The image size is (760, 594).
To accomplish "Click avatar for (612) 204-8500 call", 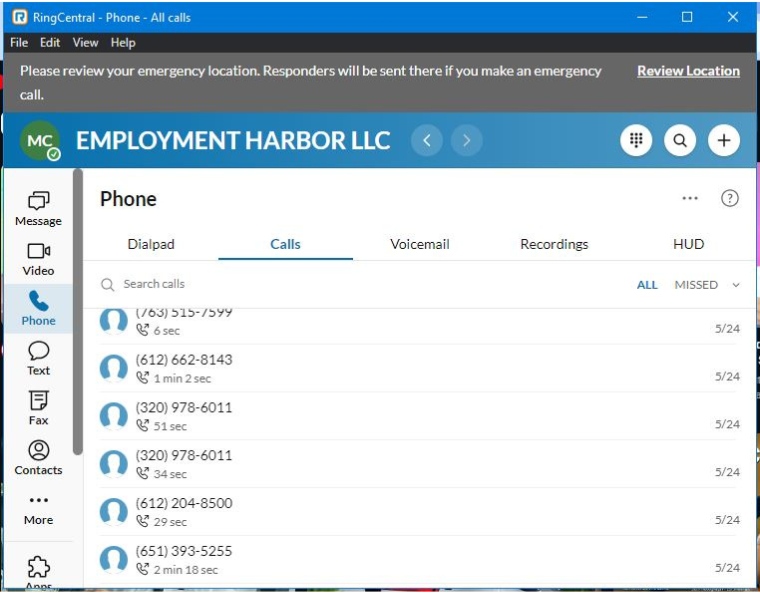I will (113, 512).
